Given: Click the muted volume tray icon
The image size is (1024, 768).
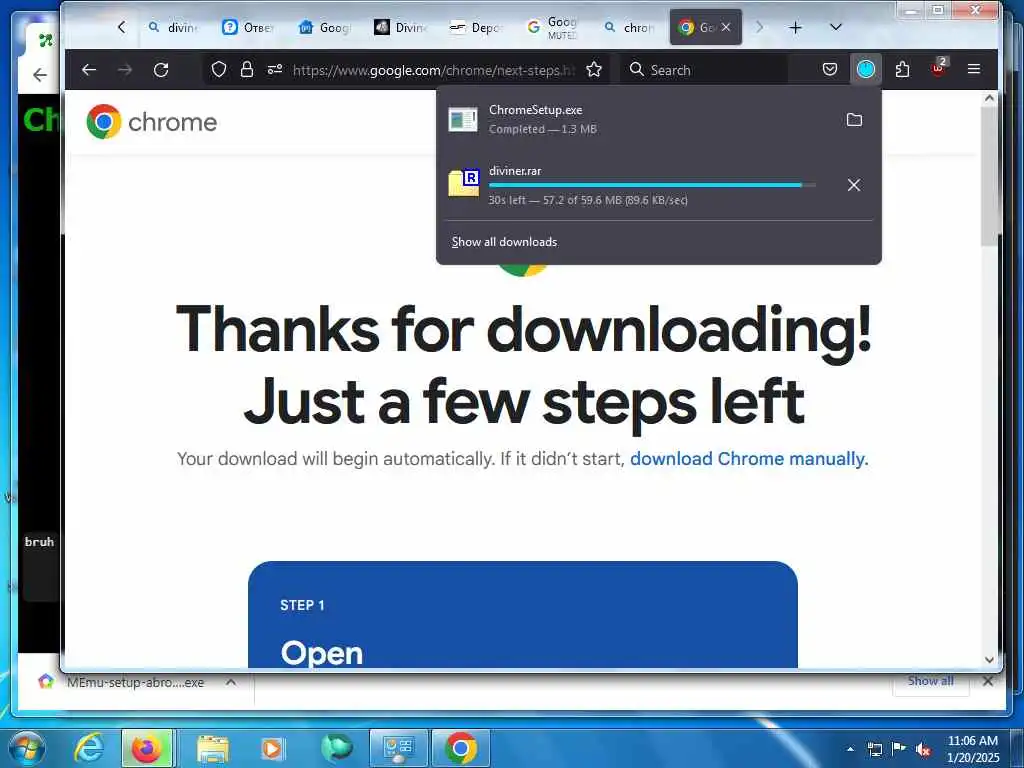Looking at the screenshot, I should point(923,749).
